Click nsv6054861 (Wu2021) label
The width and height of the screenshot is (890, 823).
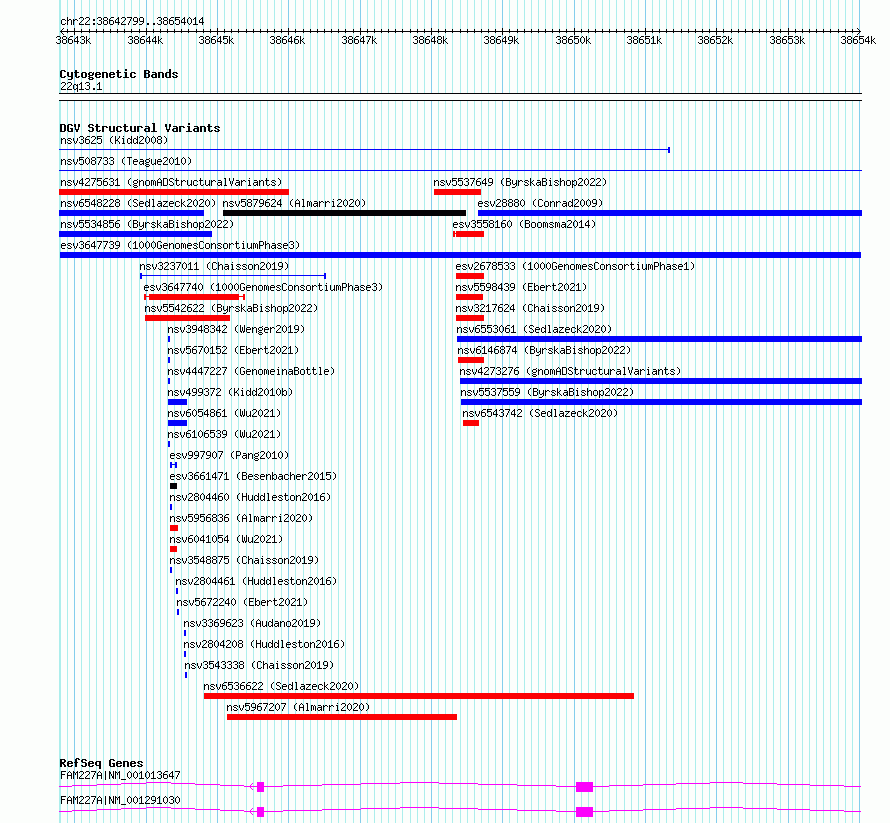click(224, 413)
